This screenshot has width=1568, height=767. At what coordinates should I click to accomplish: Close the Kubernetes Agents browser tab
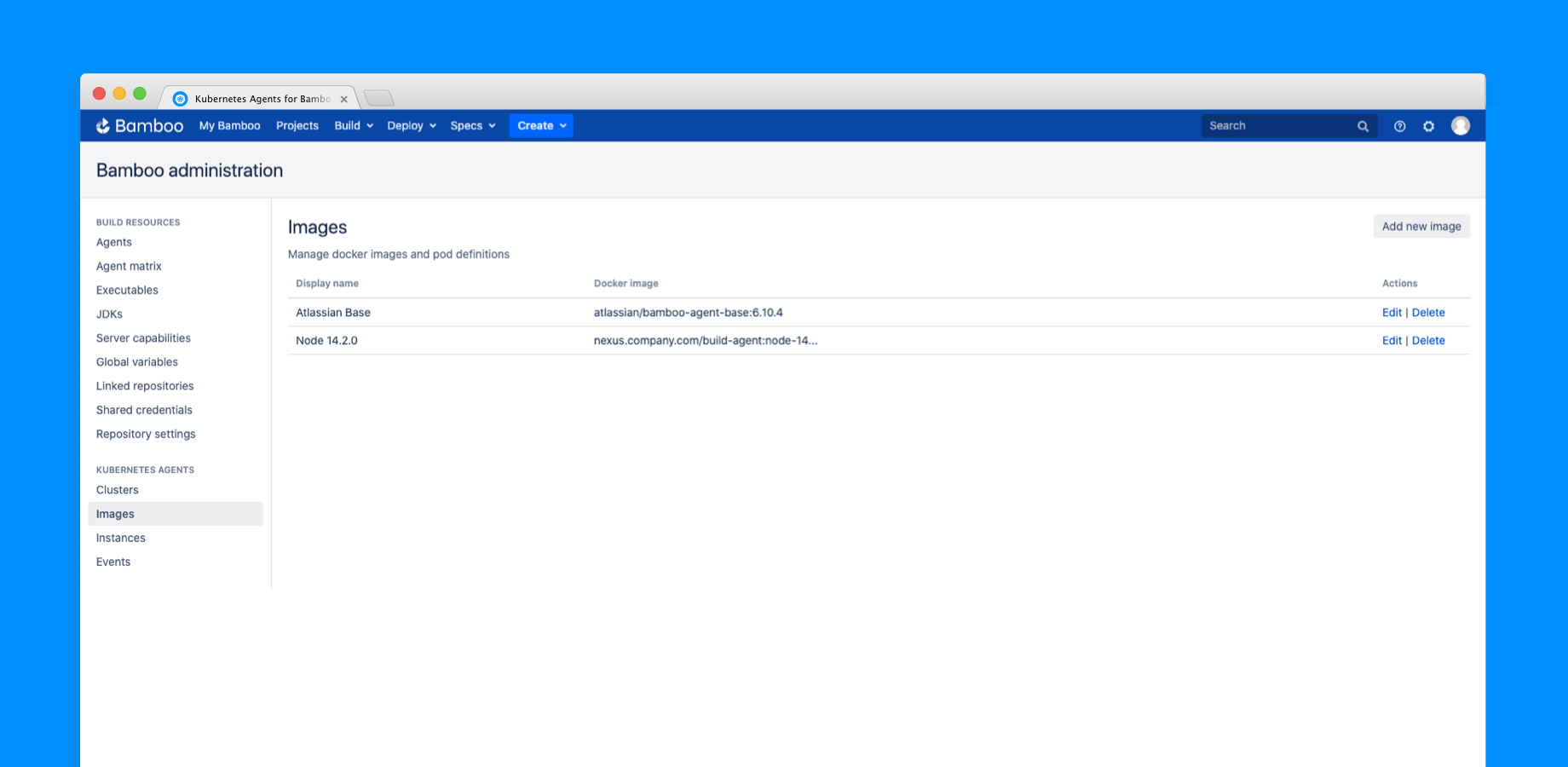tap(344, 99)
